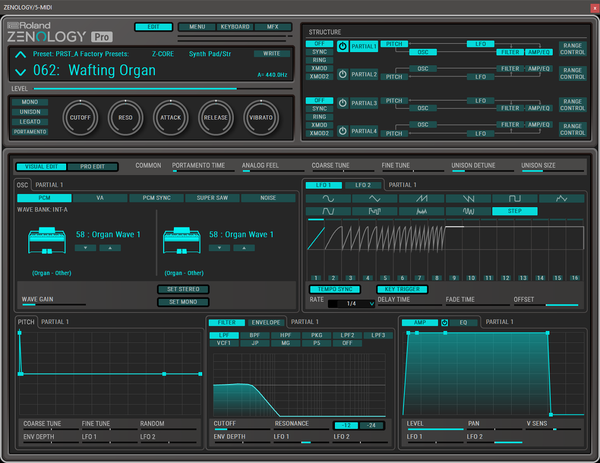Viewport: 600px width, 463px height.
Task: Toggle the EQ power icon beside AMP
Action: point(444,323)
